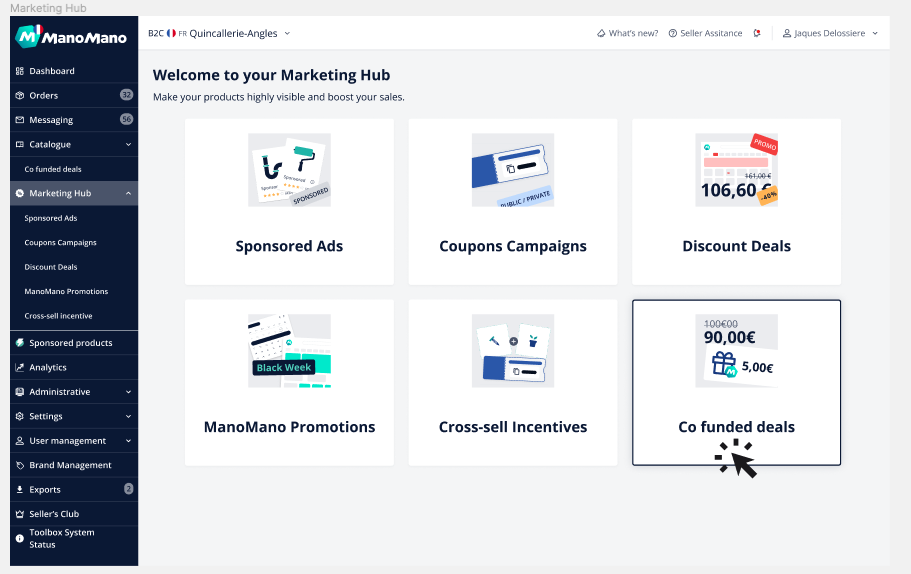Open Dashboard icon in sidebar
The width and height of the screenshot is (911, 574).
(20, 71)
